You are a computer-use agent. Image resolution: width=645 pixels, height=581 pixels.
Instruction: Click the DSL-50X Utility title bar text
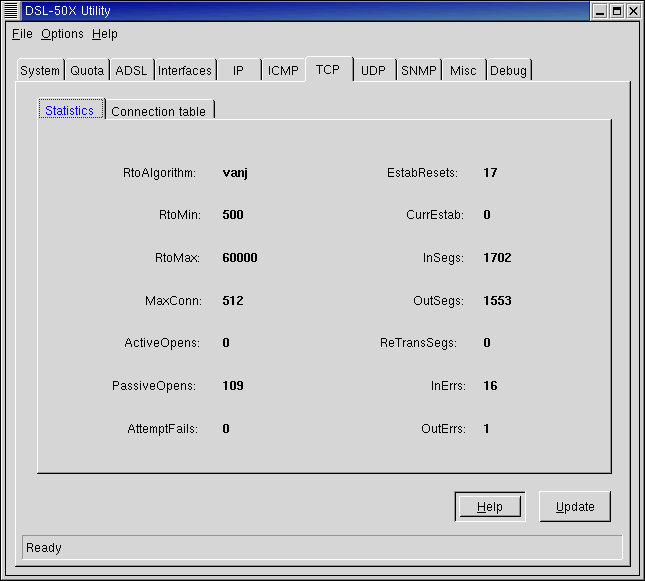click(68, 11)
